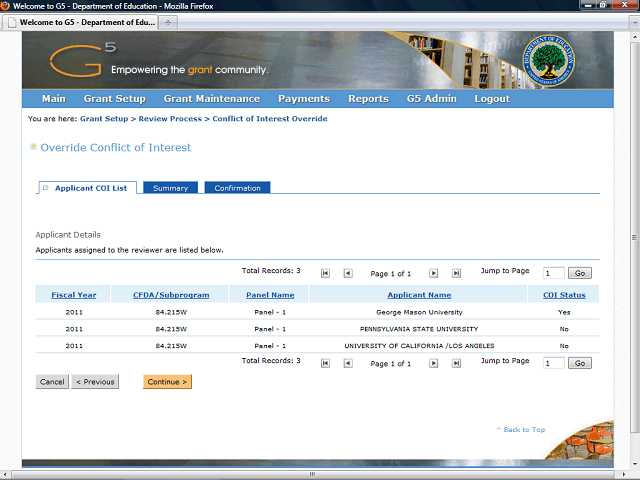The height and width of the screenshot is (480, 640).
Task: Click the icon beside Override Conflict of Interest heading
Action: click(33, 147)
